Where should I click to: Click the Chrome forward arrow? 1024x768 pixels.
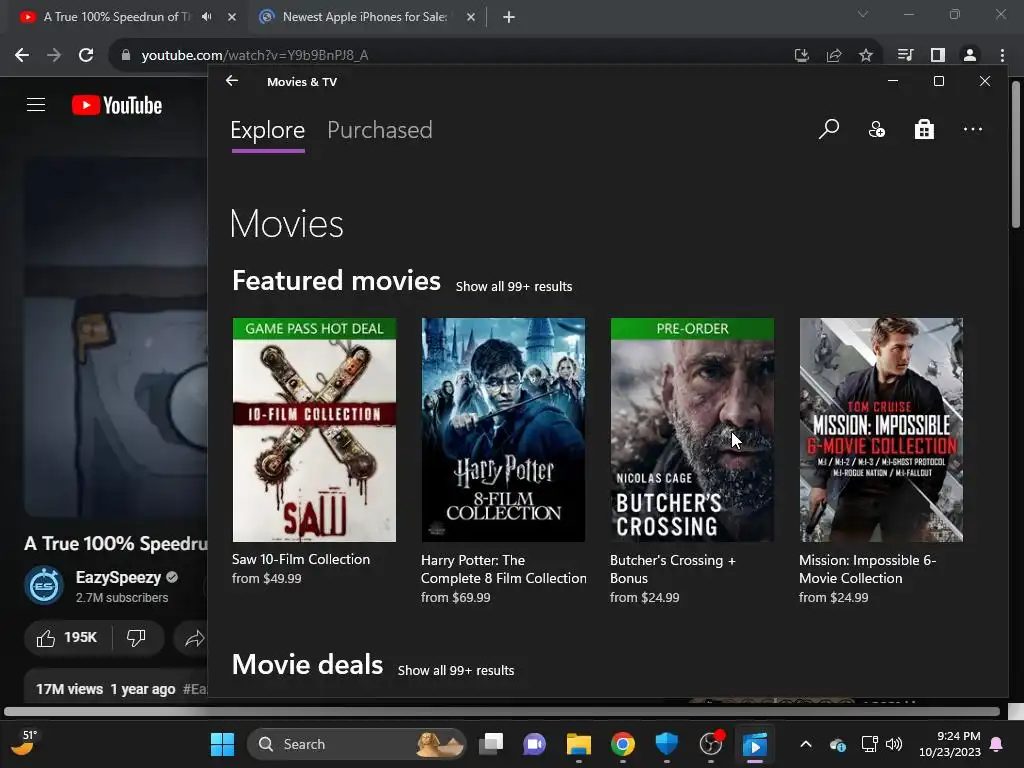point(54,55)
